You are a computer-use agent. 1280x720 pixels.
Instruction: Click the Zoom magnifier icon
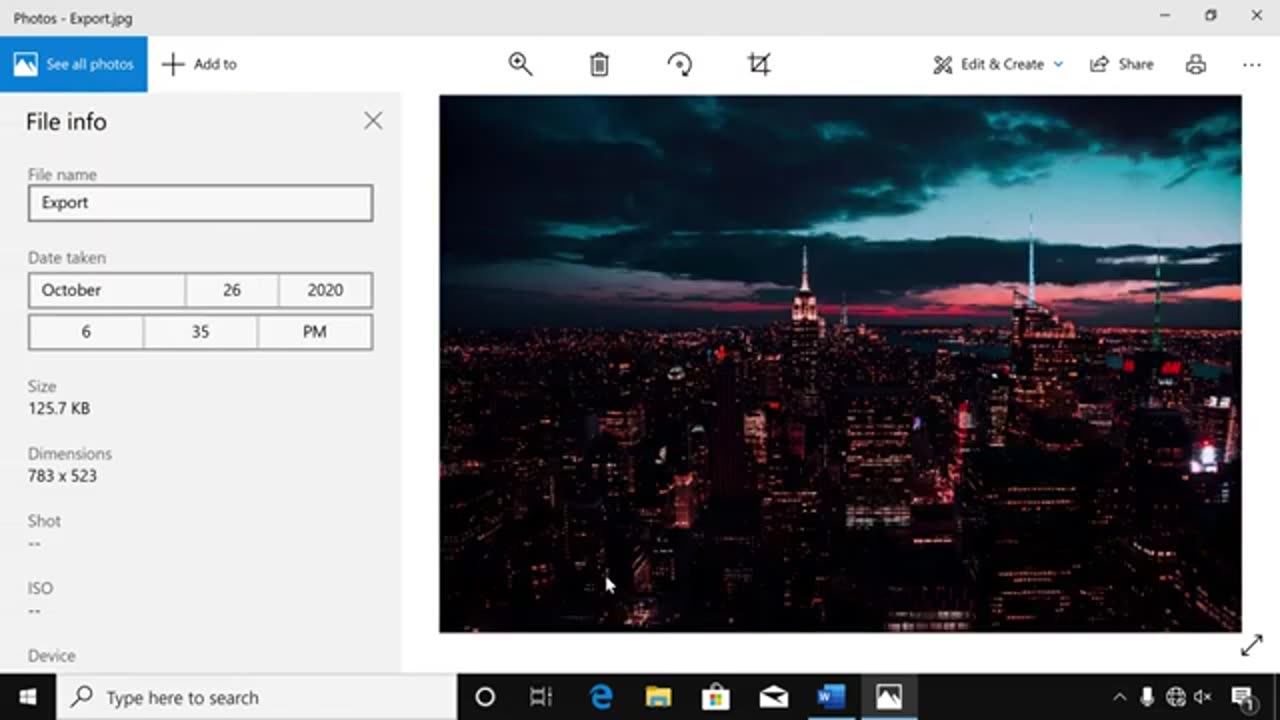[520, 64]
